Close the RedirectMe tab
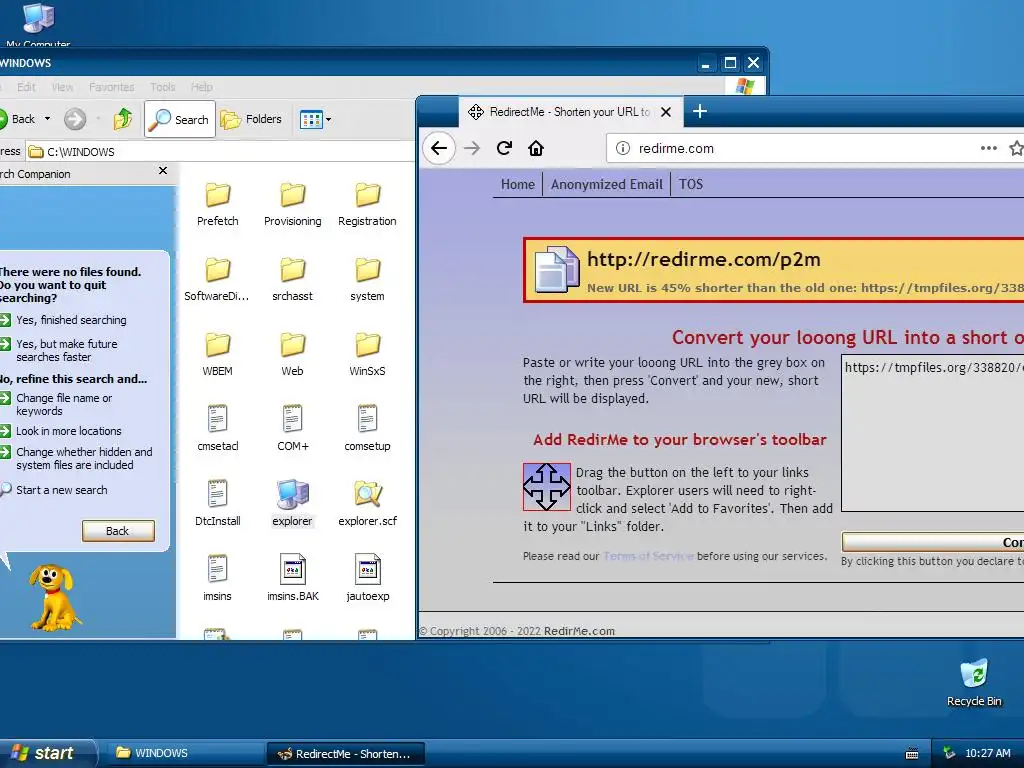 (x=665, y=112)
